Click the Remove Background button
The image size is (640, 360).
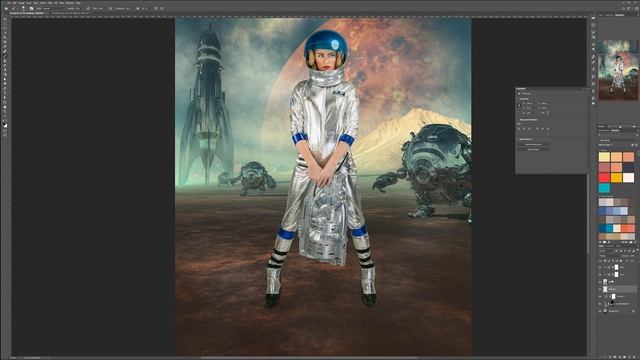(533, 144)
